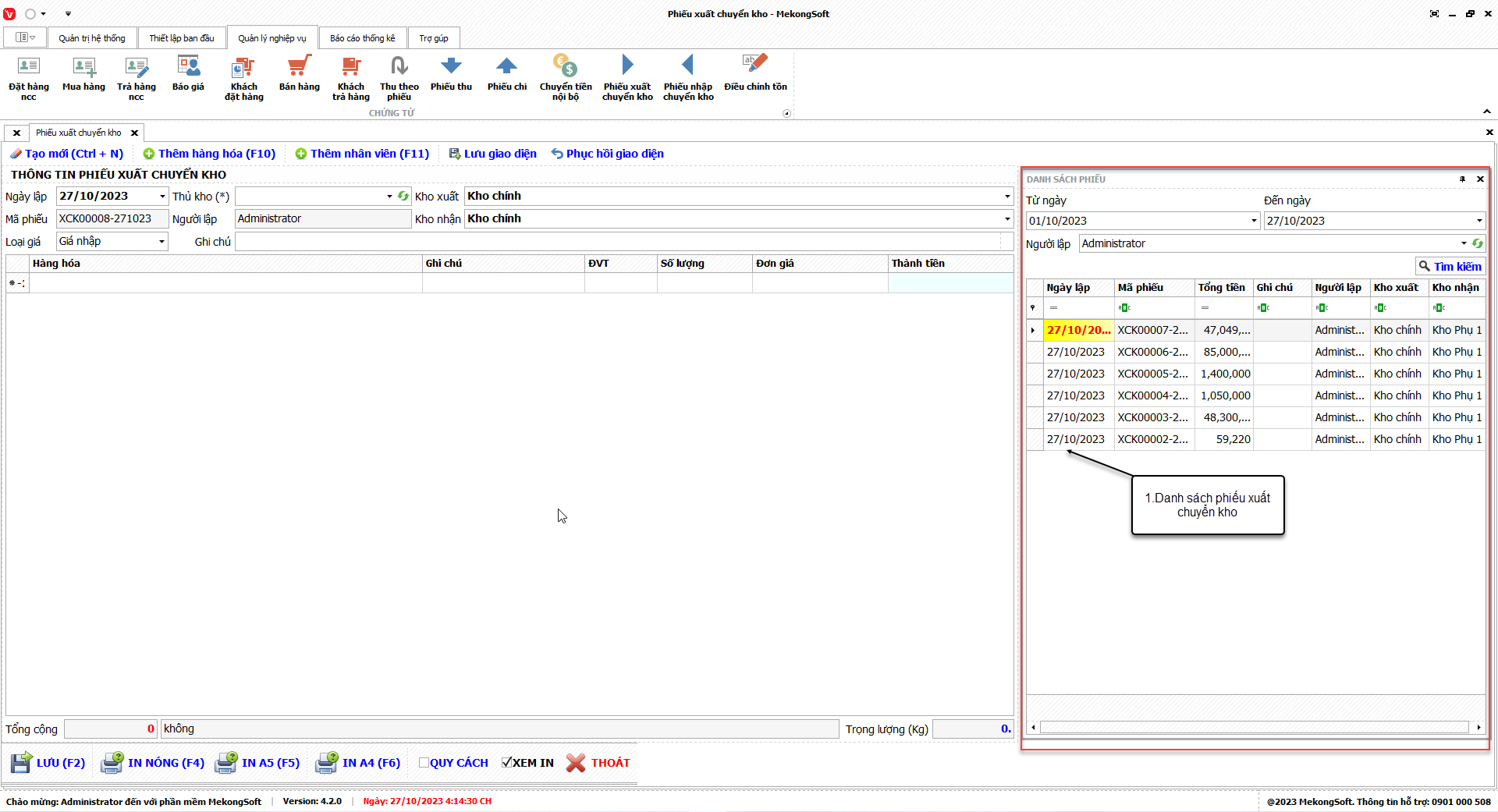Open the Từ ngày date picker
Image resolution: width=1498 pixels, height=812 pixels.
(x=1254, y=221)
